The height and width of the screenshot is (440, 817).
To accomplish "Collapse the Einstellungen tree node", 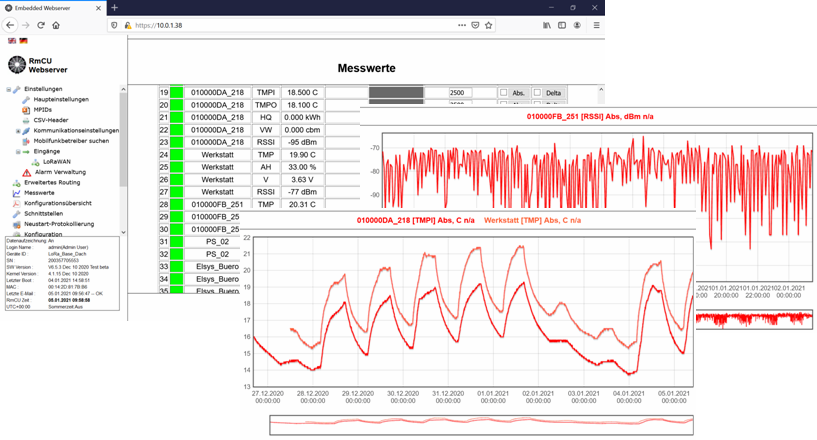I will click(8, 89).
